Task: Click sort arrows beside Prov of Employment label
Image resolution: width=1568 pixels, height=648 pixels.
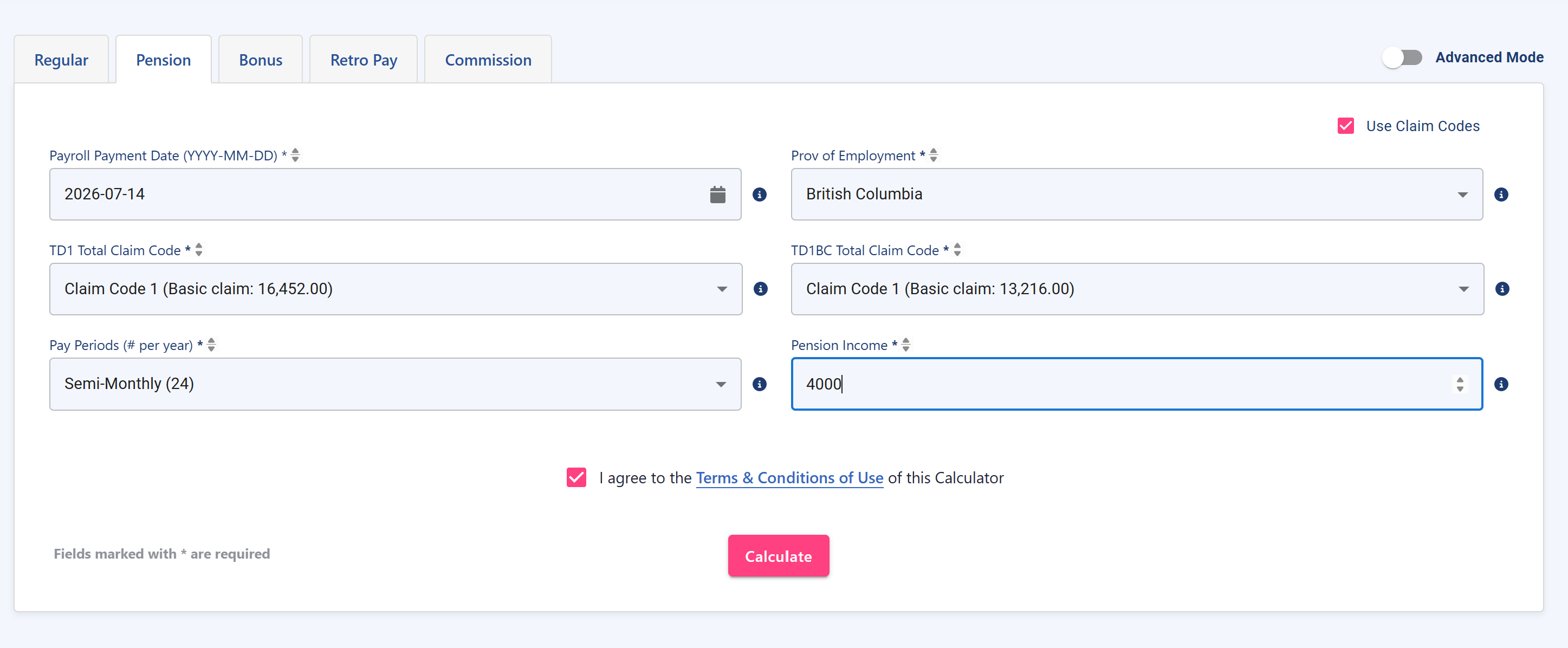Action: [933, 155]
